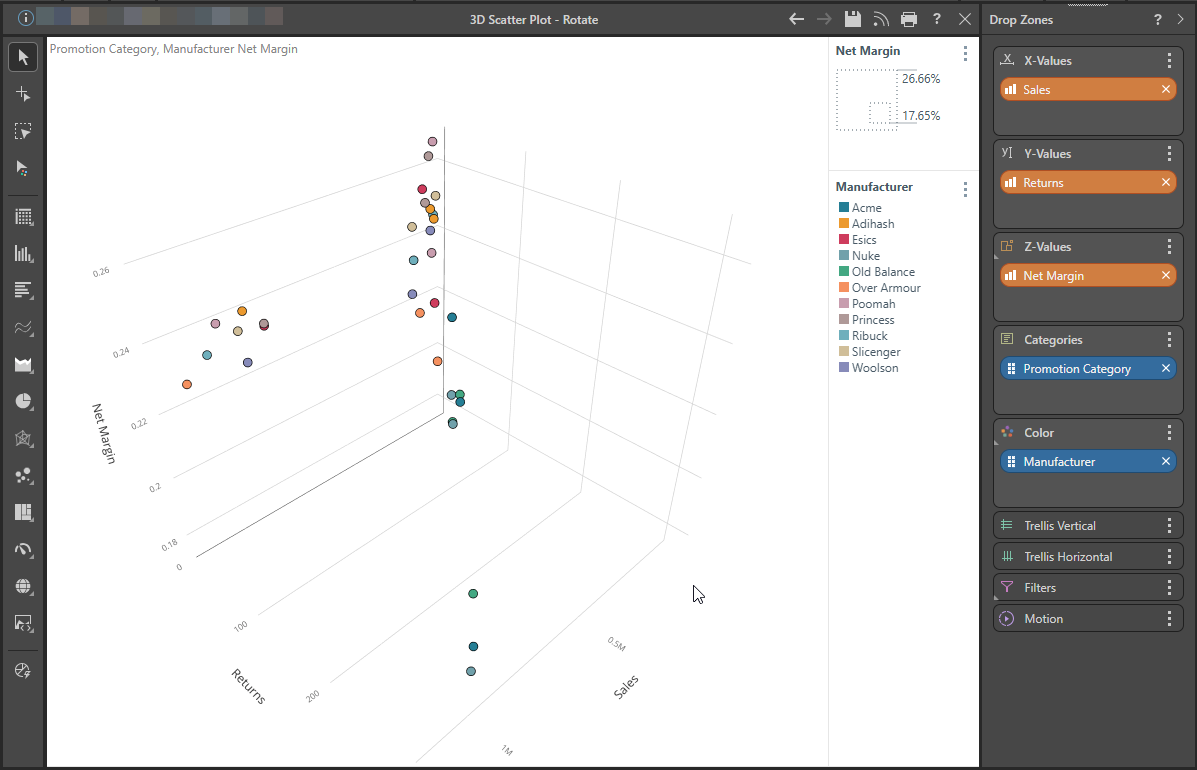The image size is (1197, 770).
Task: Open the scatter/bubble plot visualization
Action: (23, 475)
